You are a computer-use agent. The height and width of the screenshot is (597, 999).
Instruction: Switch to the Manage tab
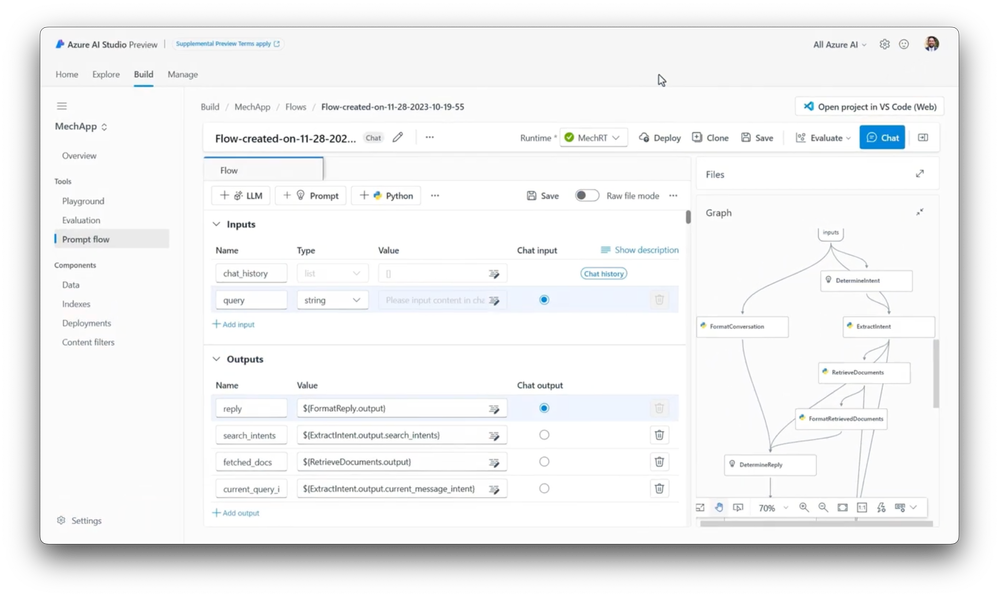183,75
